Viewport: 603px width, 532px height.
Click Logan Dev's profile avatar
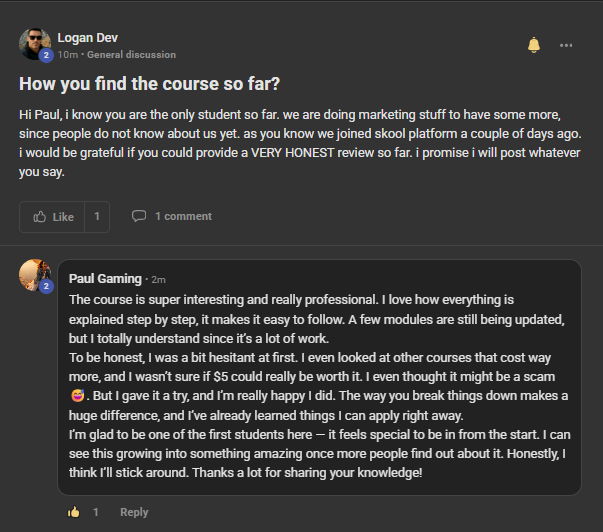(35, 44)
